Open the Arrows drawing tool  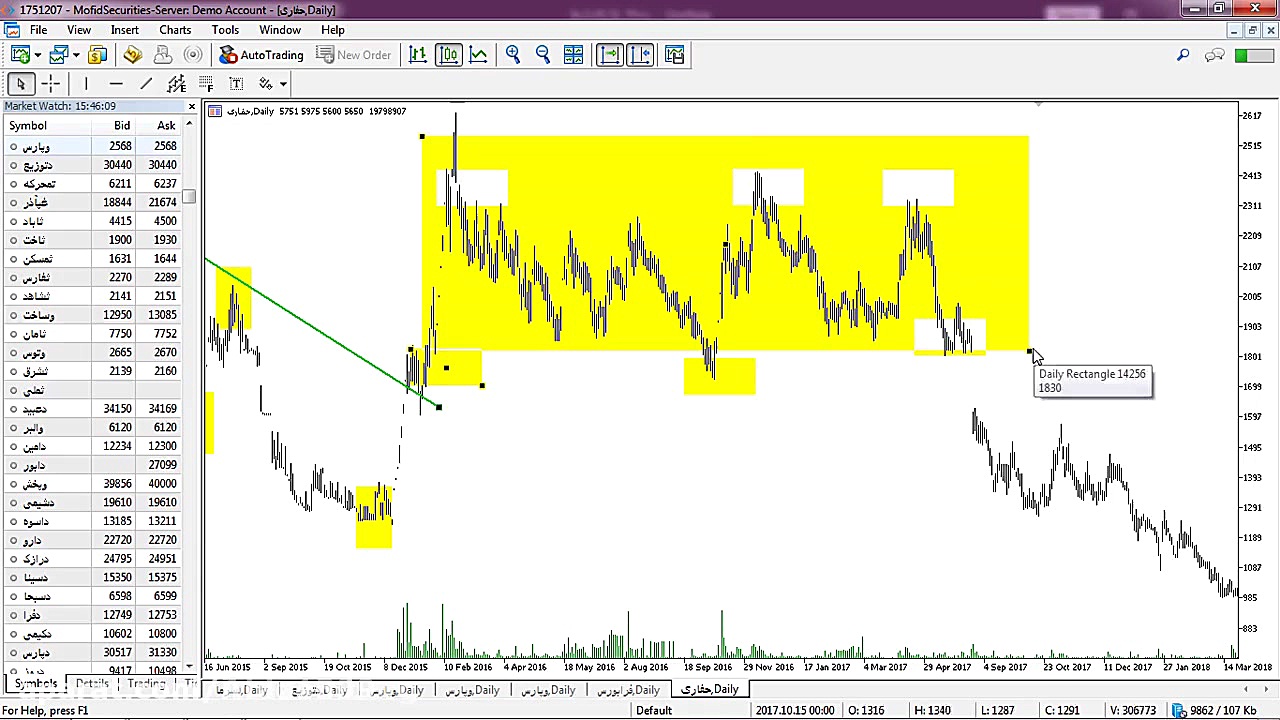point(265,84)
